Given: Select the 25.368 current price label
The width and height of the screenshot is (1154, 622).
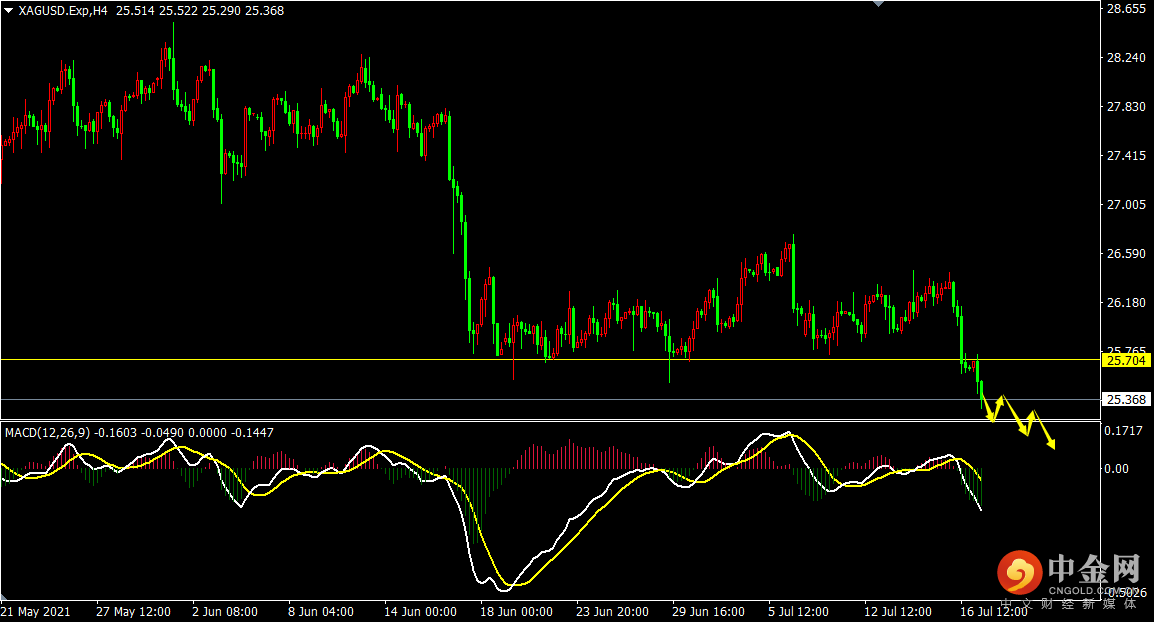Looking at the screenshot, I should click(1125, 400).
